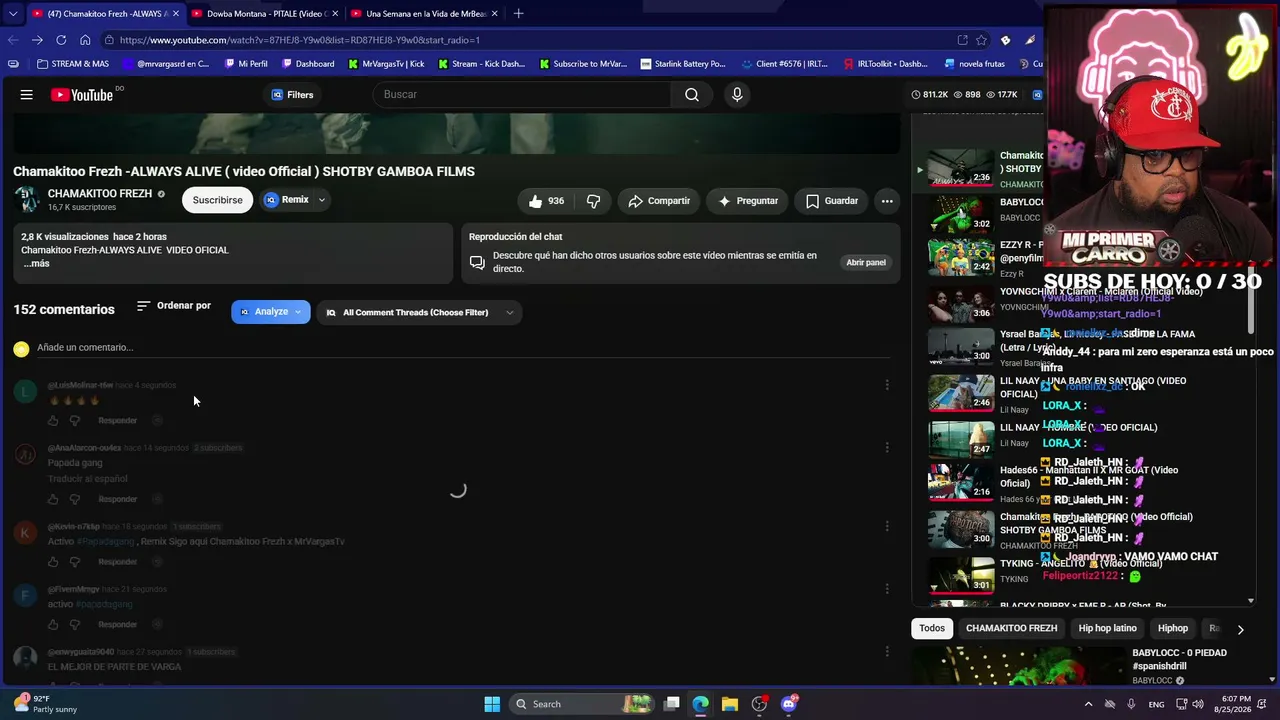Open the Dowba Montana - PITALE browser tab
This screenshot has height=720, width=1280.
click(263, 14)
